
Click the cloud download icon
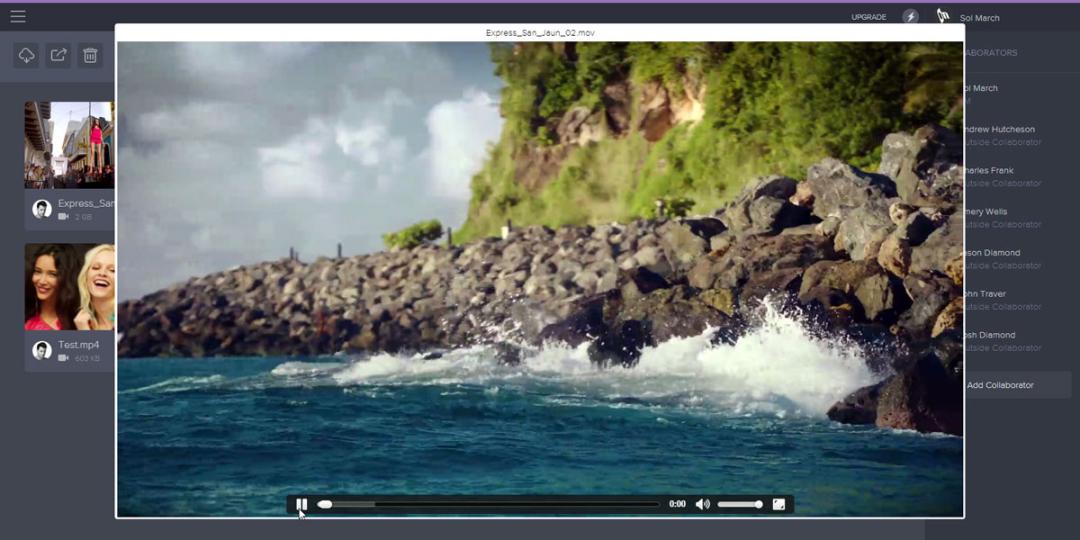[26, 56]
